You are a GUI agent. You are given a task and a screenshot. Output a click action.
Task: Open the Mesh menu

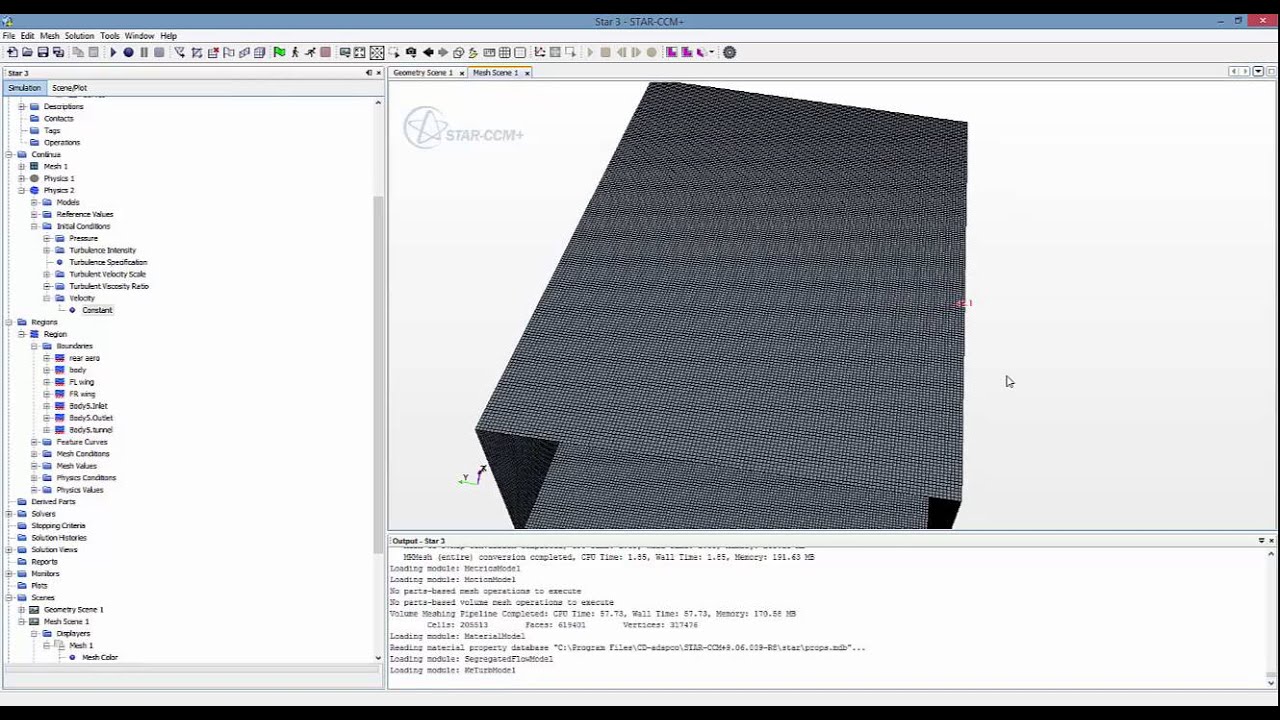pos(49,36)
